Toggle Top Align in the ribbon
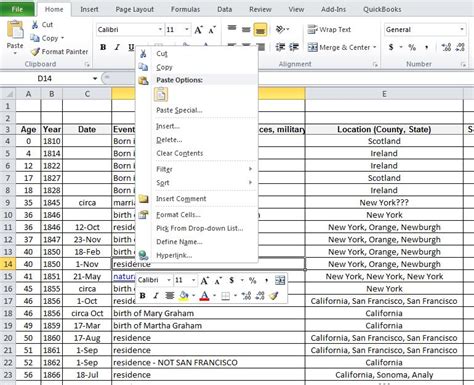Screen dimensions: 474x385 coord(232,29)
